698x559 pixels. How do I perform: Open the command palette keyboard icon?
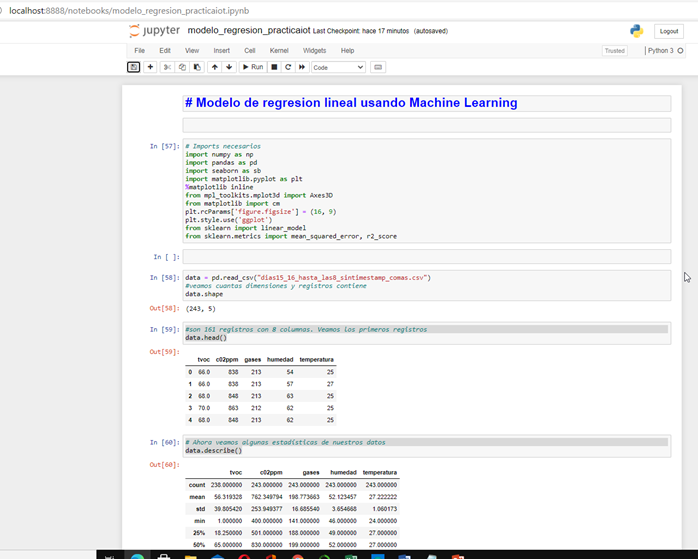[378, 67]
